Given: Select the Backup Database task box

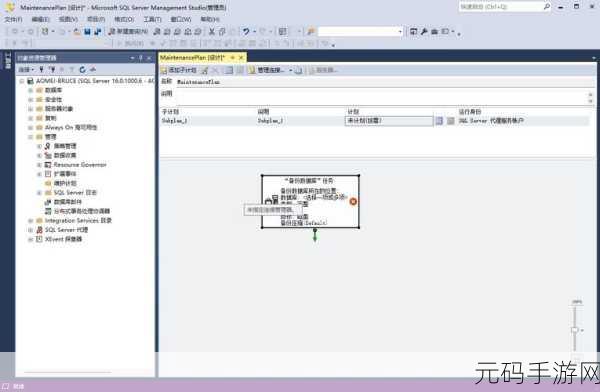Looking at the screenshot, I should pos(310,201).
